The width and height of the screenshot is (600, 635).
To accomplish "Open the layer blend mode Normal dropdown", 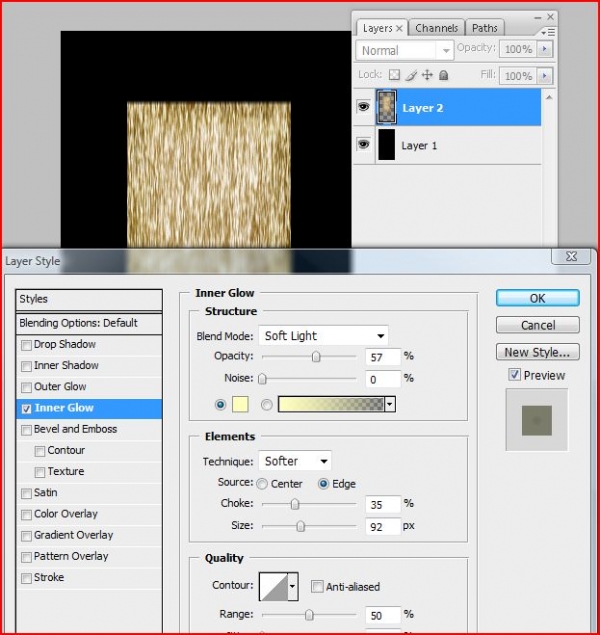I will click(405, 51).
